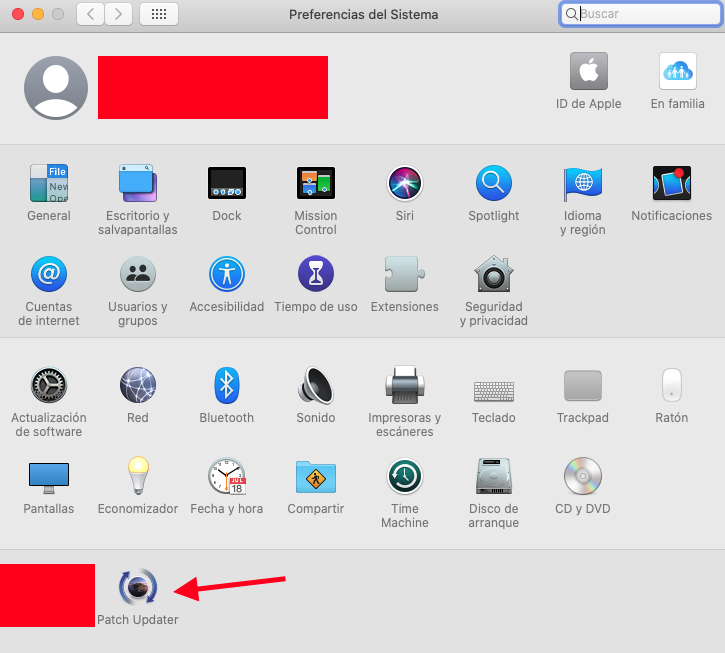The width and height of the screenshot is (725, 653).
Task: Go forward with the right arrow button
Action: click(118, 14)
